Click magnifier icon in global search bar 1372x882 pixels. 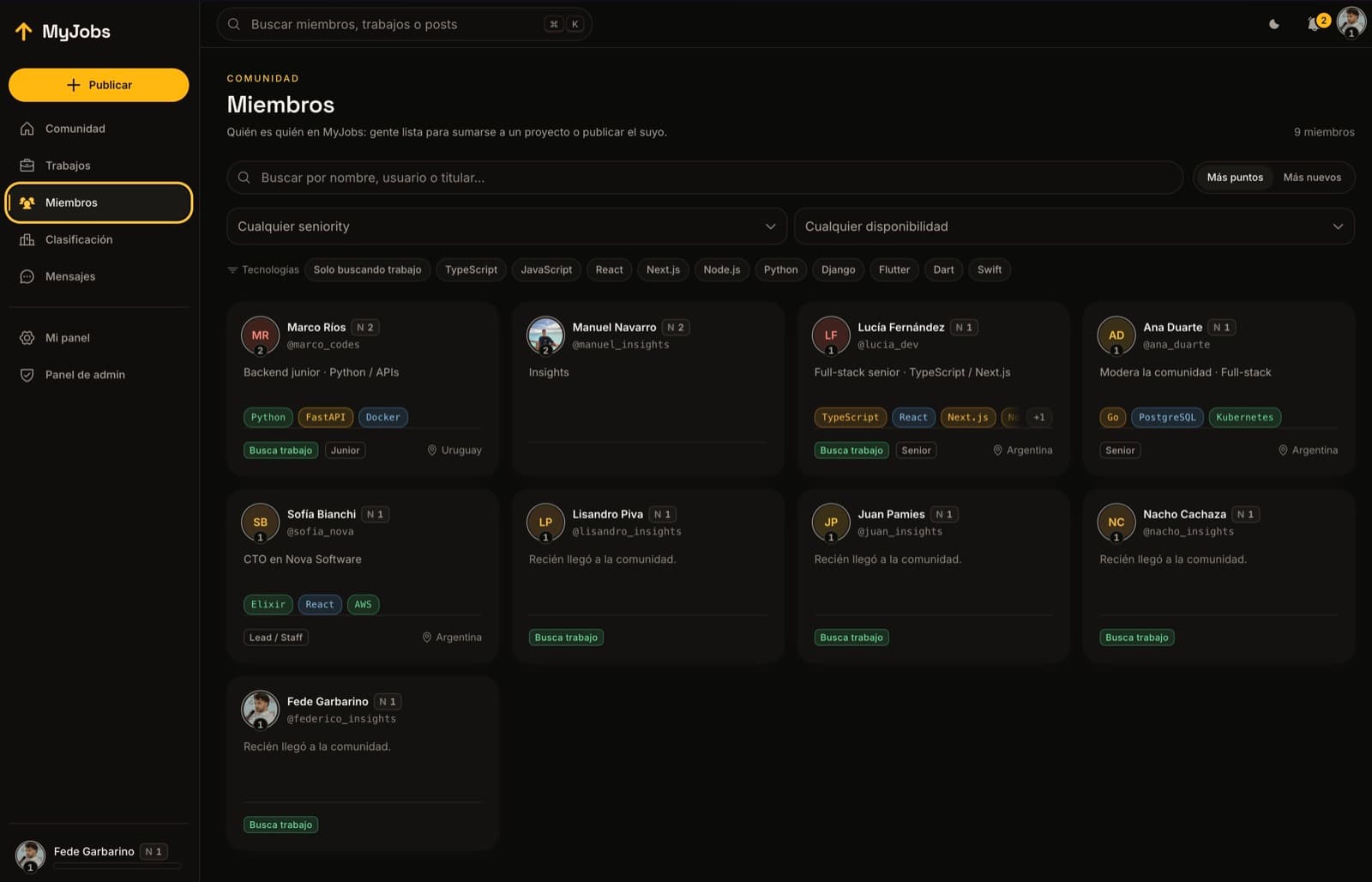(x=234, y=24)
